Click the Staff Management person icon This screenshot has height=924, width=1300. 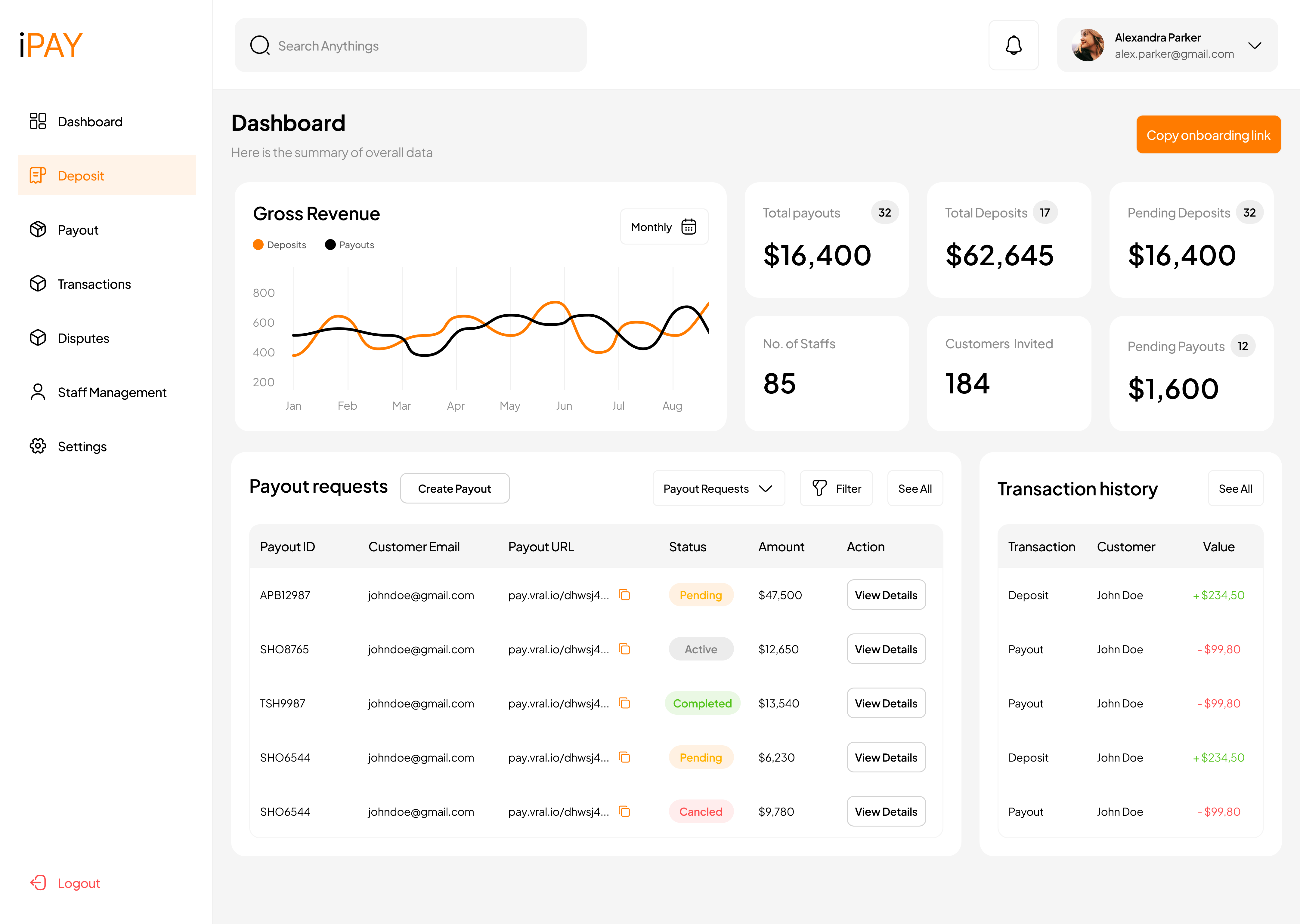pyautogui.click(x=38, y=391)
